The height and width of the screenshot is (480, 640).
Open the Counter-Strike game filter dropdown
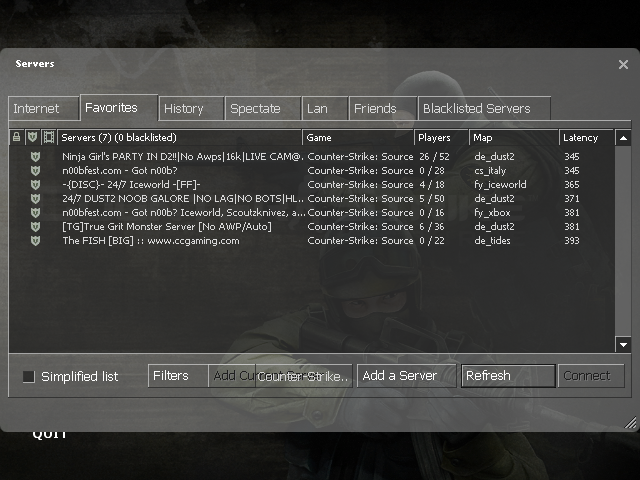[304, 376]
